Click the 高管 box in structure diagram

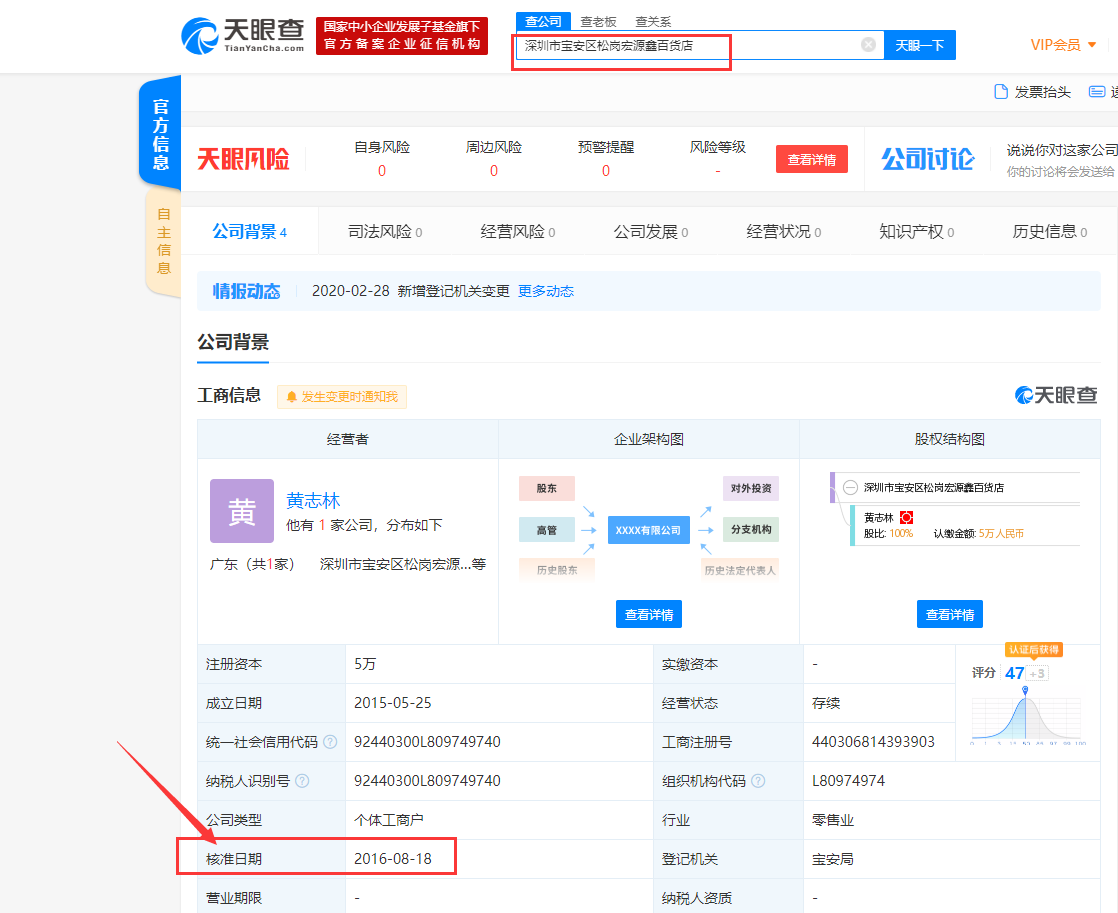[547, 530]
